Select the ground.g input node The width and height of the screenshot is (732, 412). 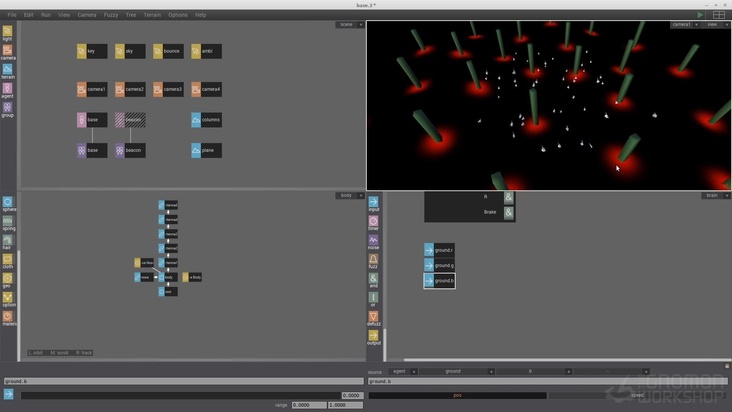click(x=439, y=266)
